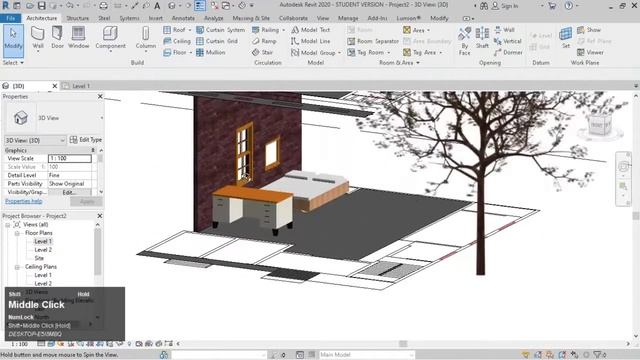
Task: Open the Properties help link
Action: [x=23, y=201]
